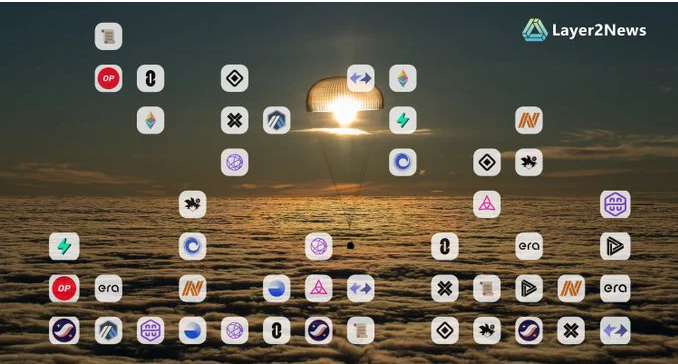Image resolution: width=678 pixels, height=364 pixels.
Task: Select the purple arrows icon directly below an era icon
Action: [x=615, y=330]
